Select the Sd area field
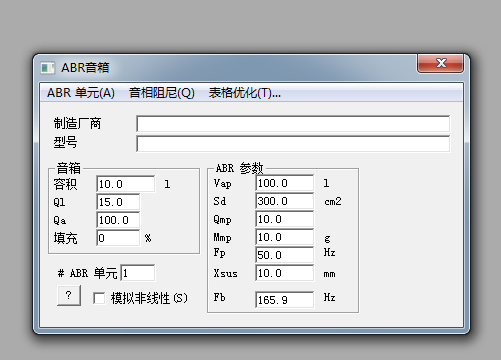The height and width of the screenshot is (360, 501). pos(284,201)
